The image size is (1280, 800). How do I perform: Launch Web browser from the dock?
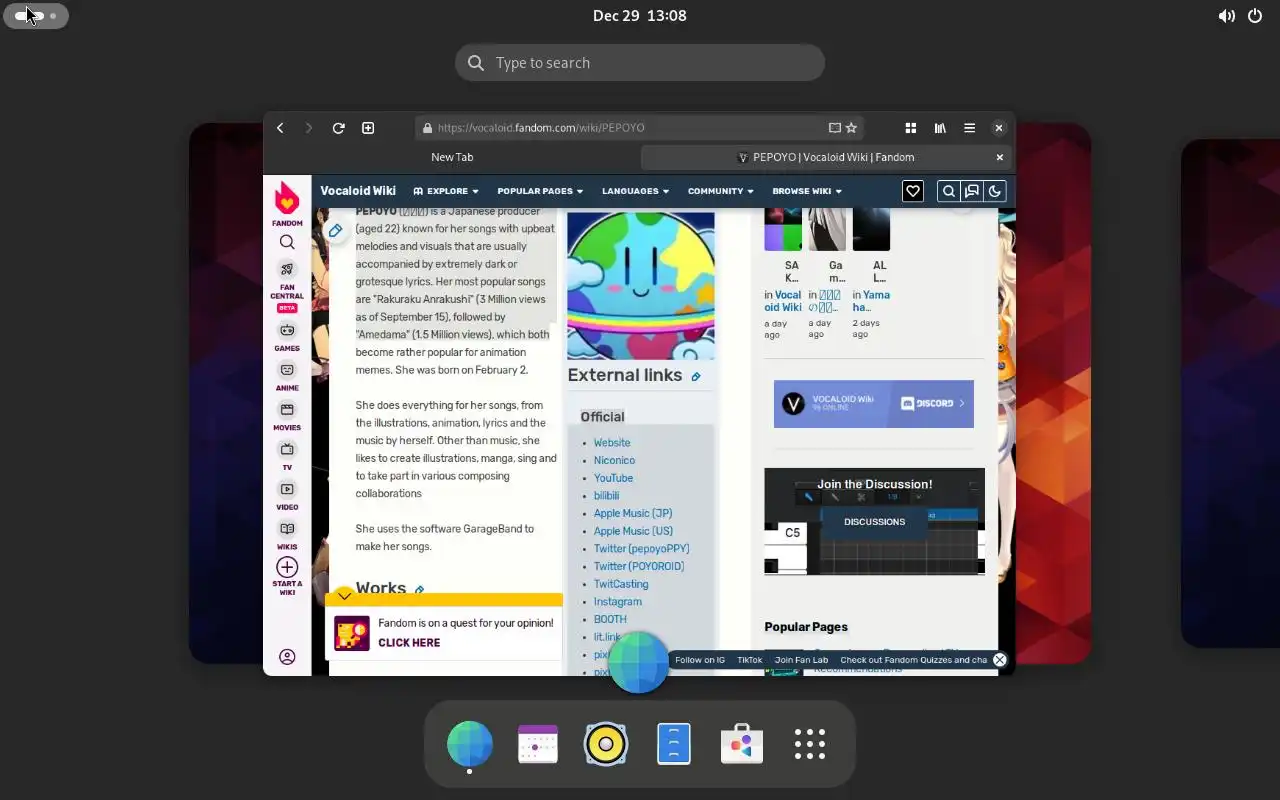point(470,744)
